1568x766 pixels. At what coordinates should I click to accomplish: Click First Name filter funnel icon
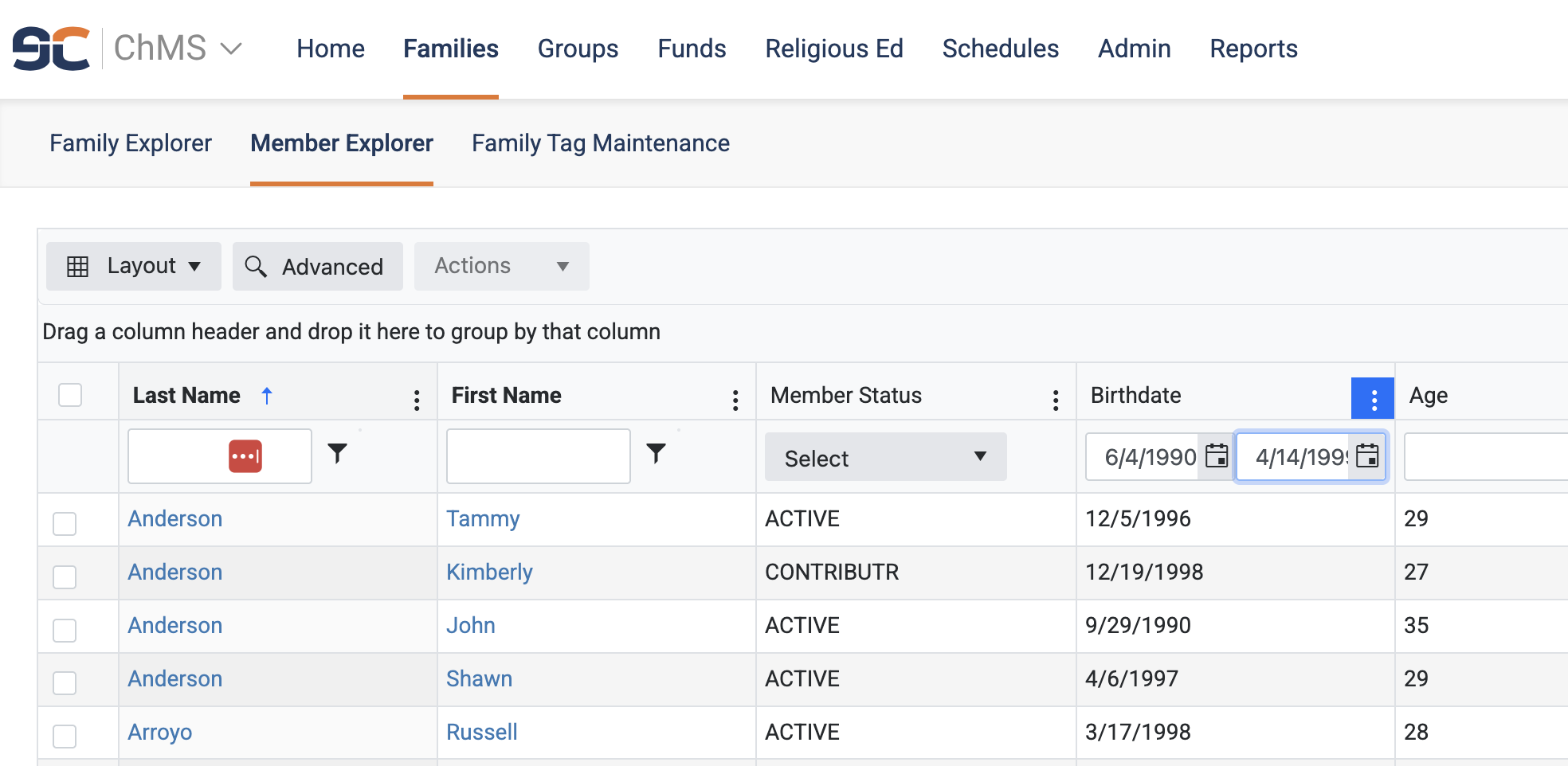tap(656, 453)
